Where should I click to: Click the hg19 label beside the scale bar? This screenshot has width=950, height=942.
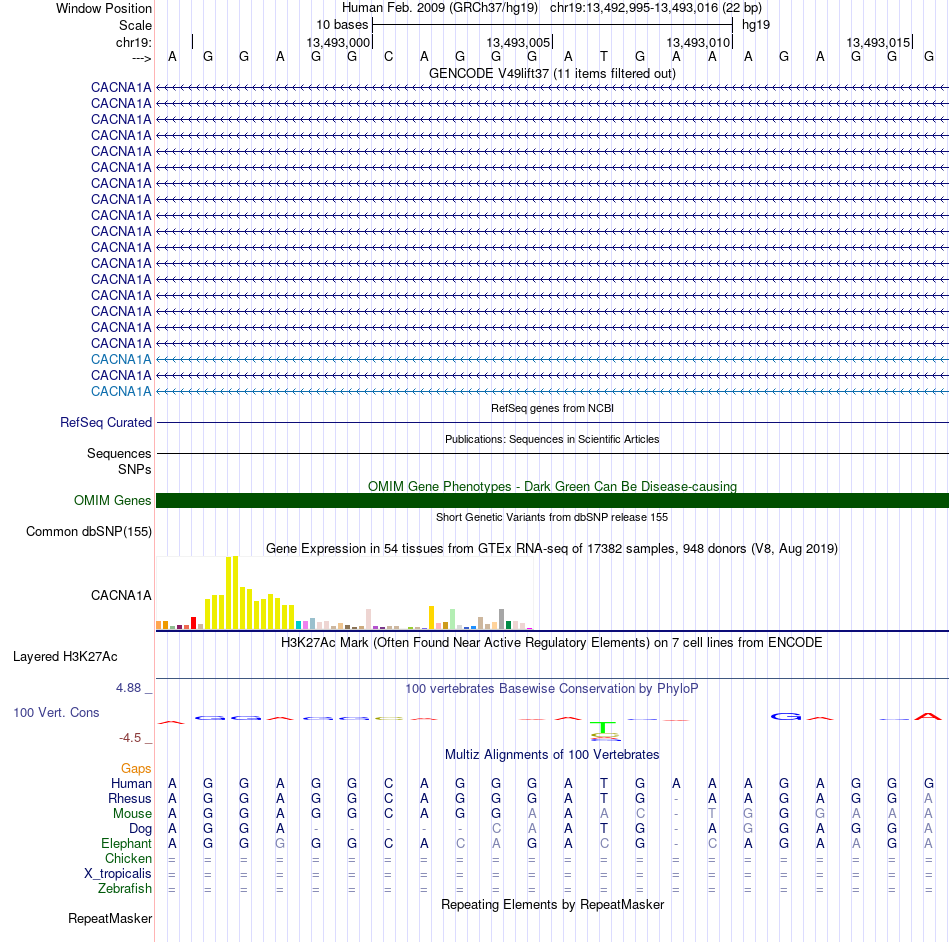(x=756, y=25)
